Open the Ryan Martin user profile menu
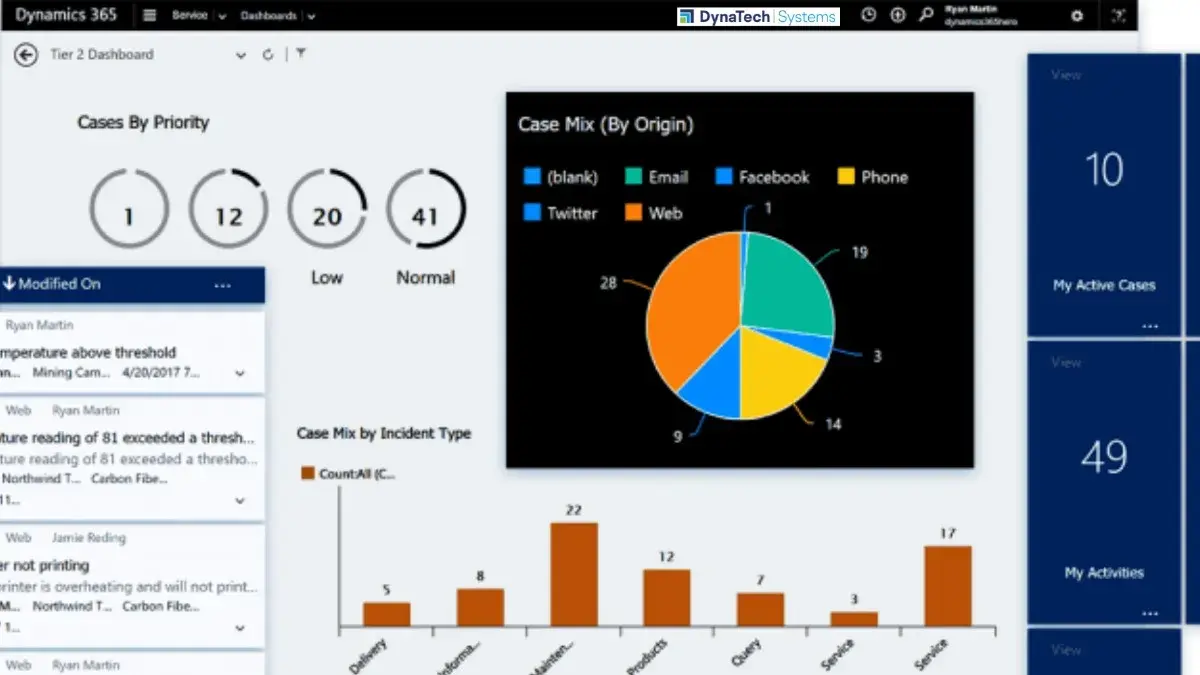 pos(981,15)
